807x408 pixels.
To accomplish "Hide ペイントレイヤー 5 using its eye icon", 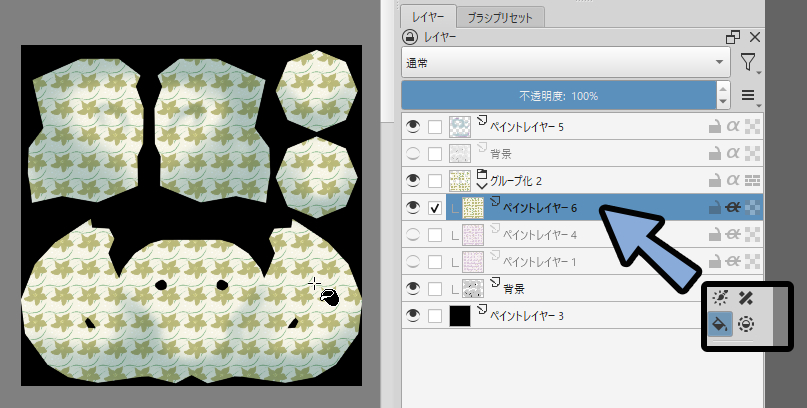I will tap(413, 127).
